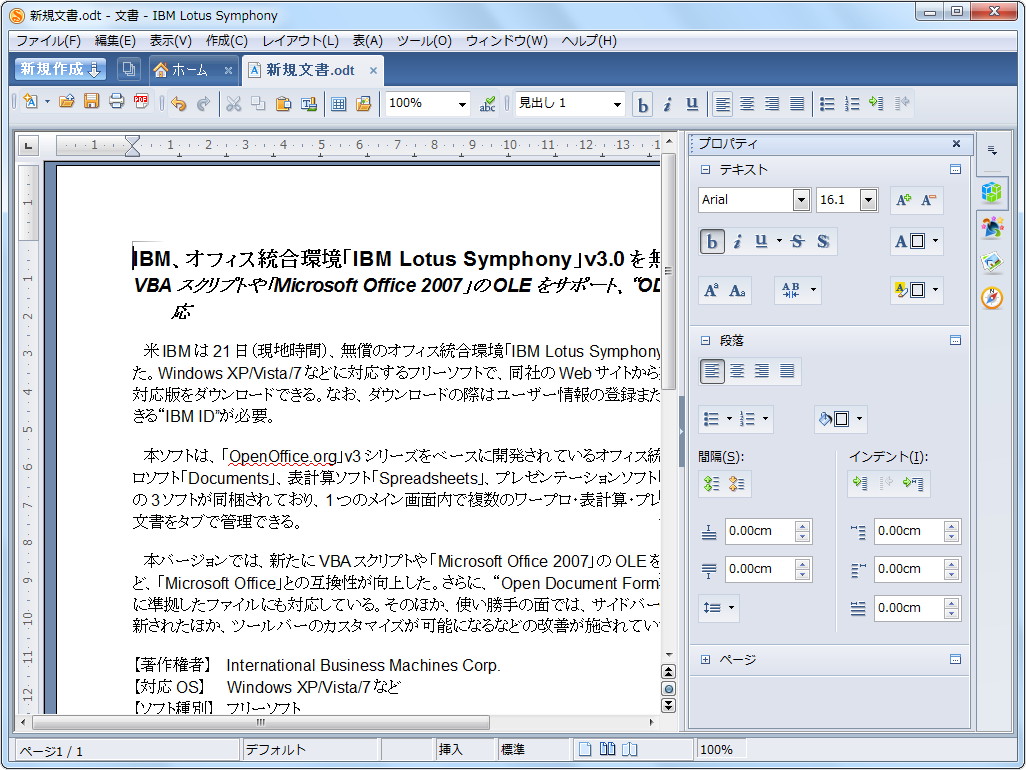1026x770 pixels.
Task: Click decrease font size icon in properties
Action: click(929, 200)
